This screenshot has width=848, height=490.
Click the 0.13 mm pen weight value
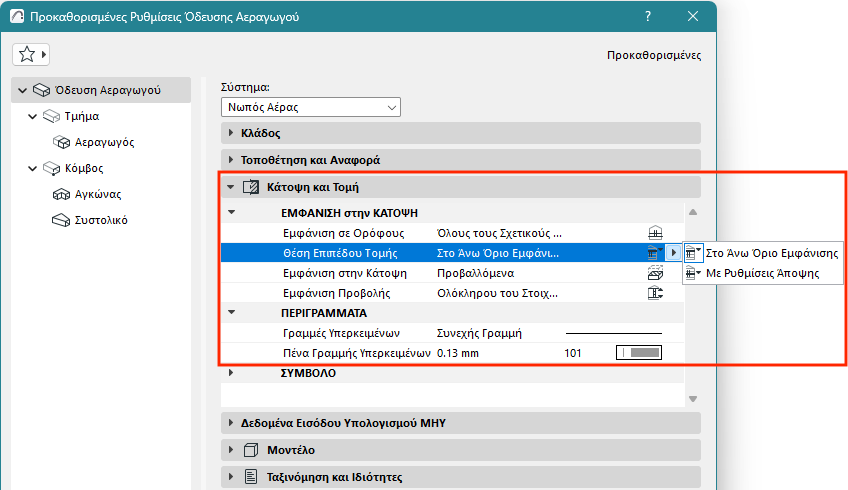pos(458,353)
